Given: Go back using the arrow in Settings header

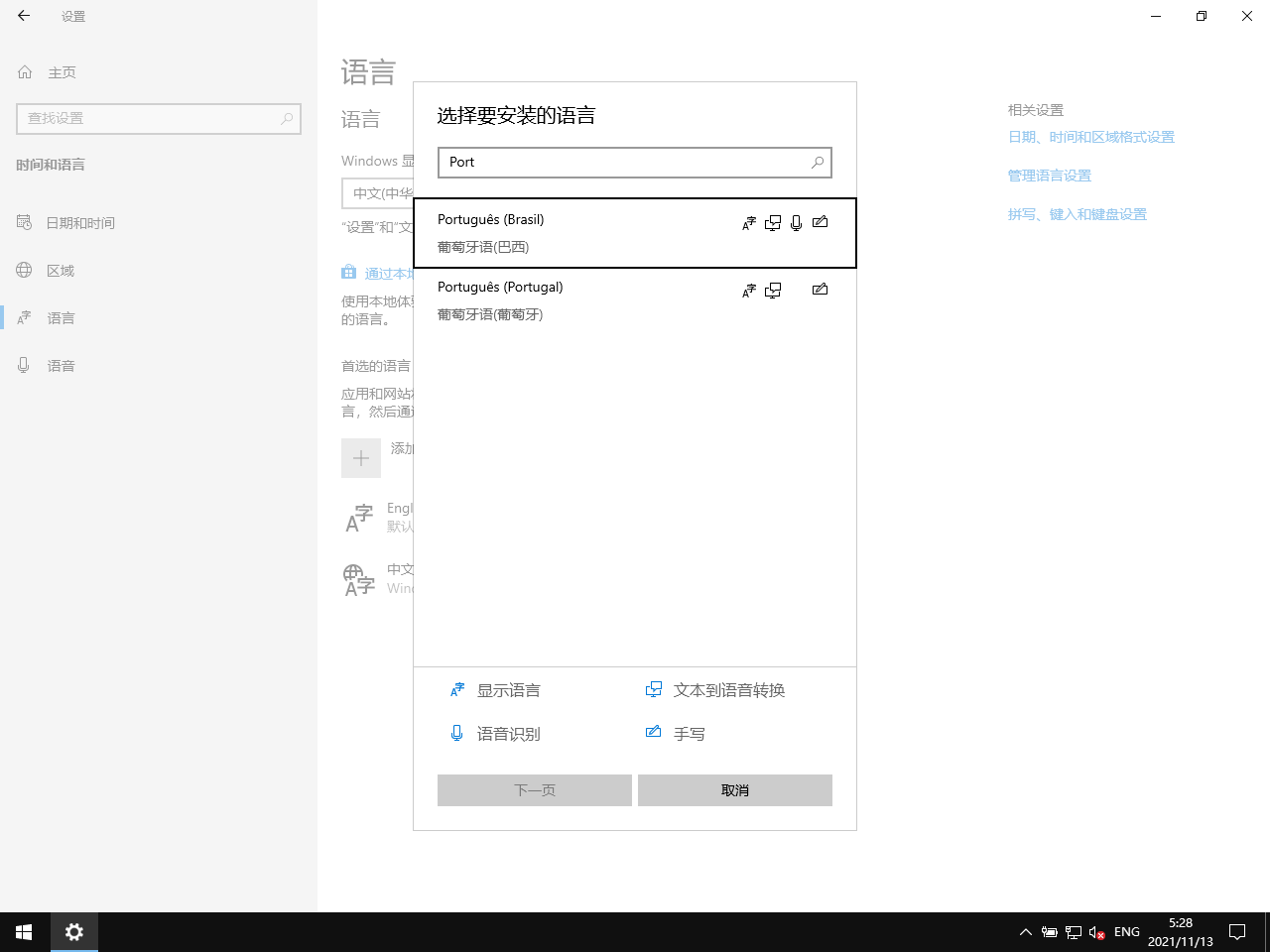Looking at the screenshot, I should pos(24,16).
